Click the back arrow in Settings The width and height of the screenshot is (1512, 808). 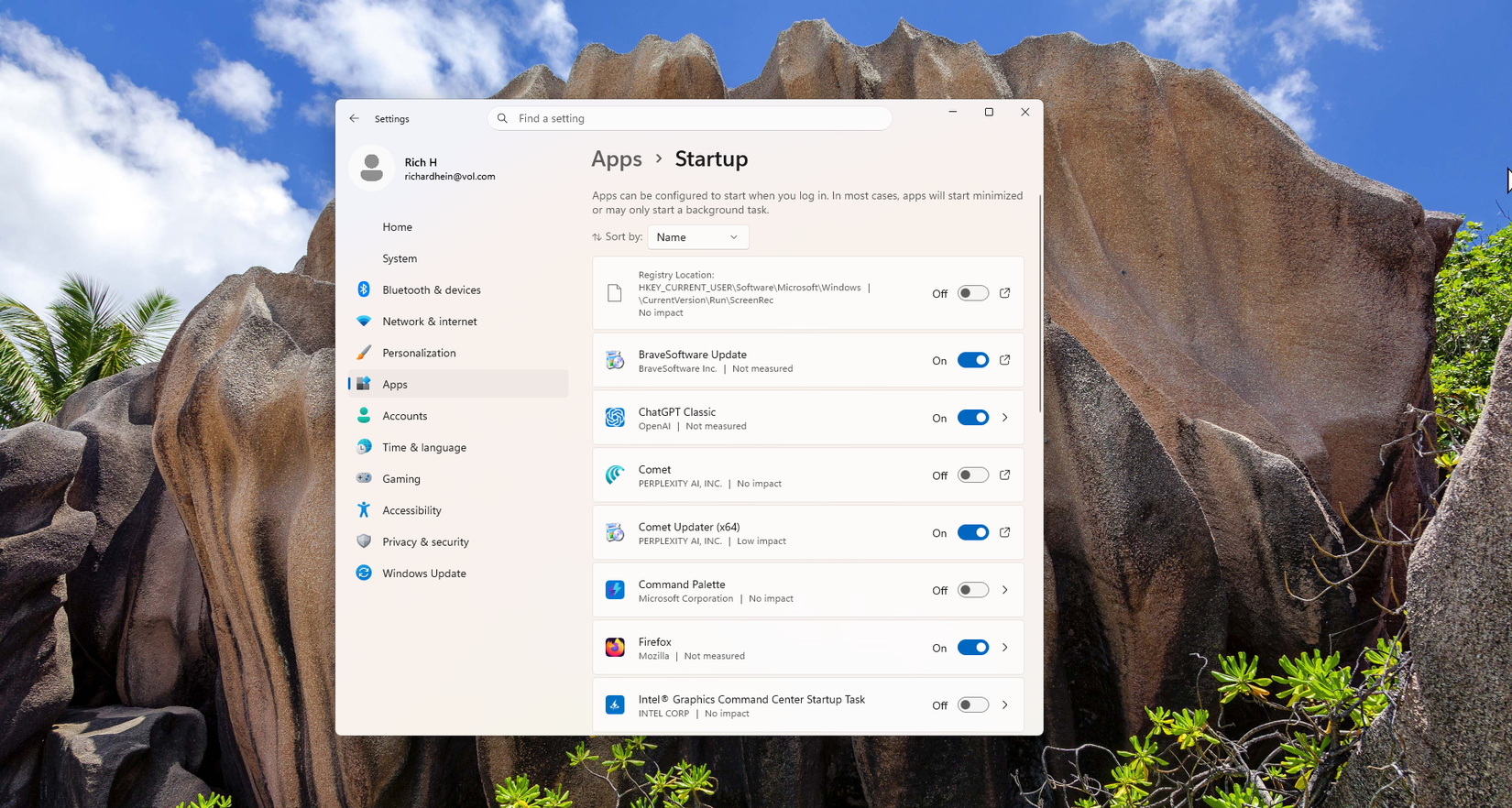tap(355, 118)
